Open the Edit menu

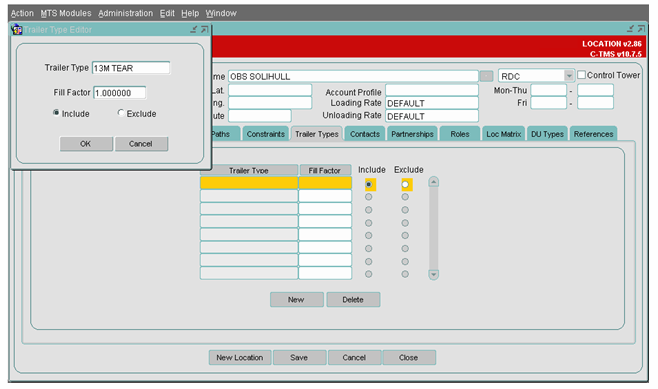point(167,13)
